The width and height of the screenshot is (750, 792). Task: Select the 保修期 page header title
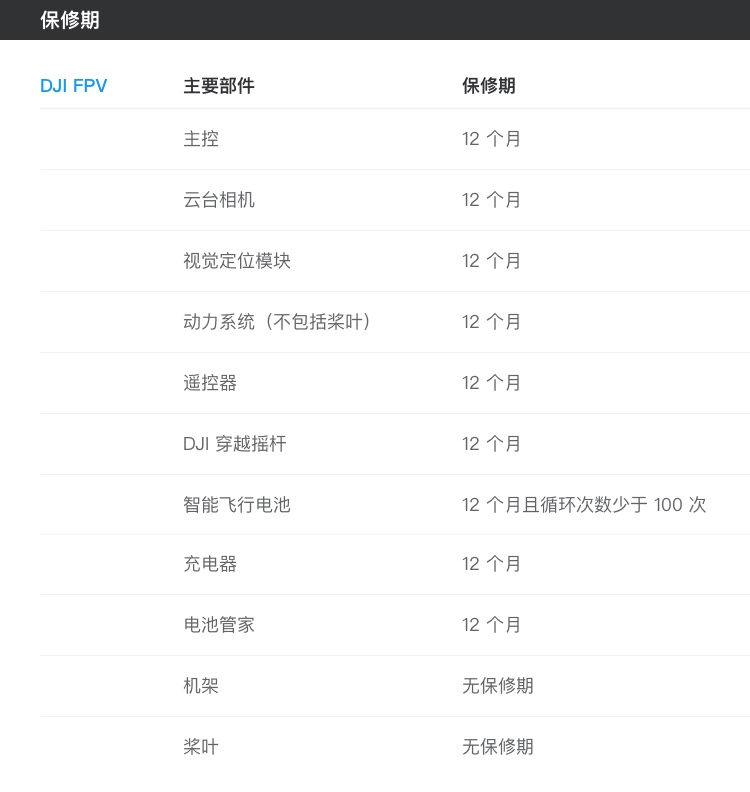[x=70, y=20]
